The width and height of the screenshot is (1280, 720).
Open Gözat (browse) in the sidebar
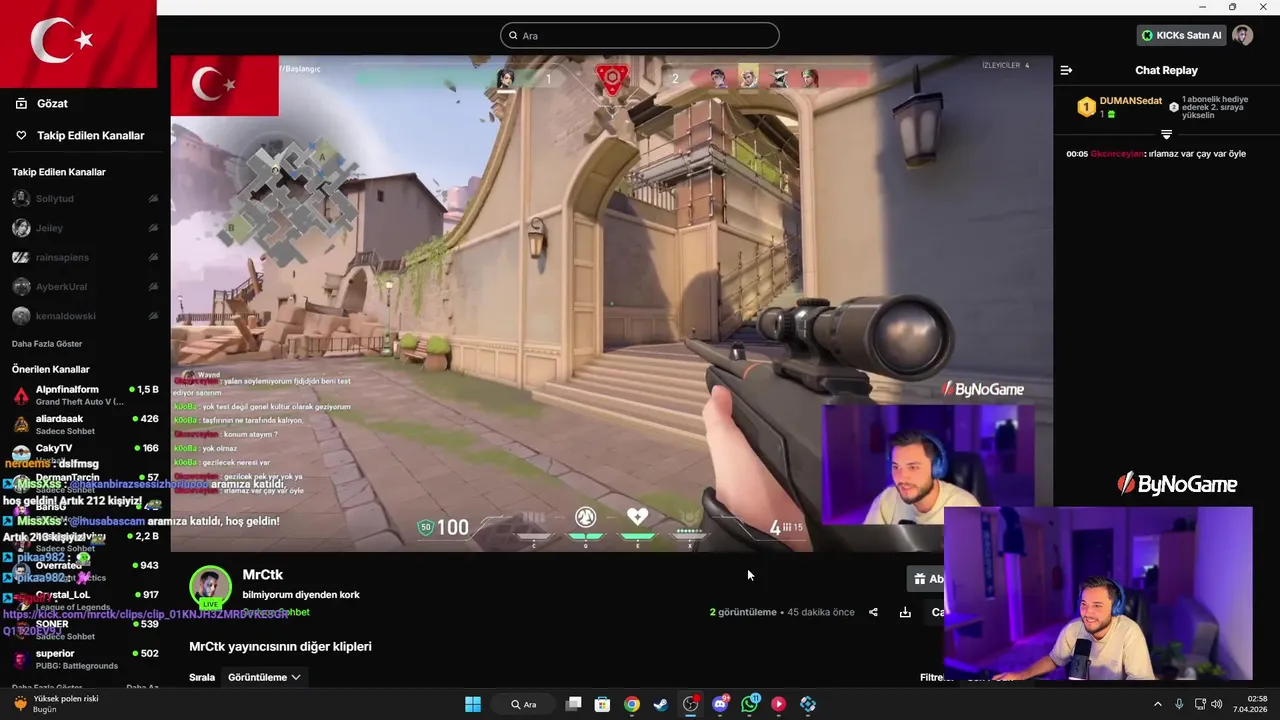click(x=52, y=104)
